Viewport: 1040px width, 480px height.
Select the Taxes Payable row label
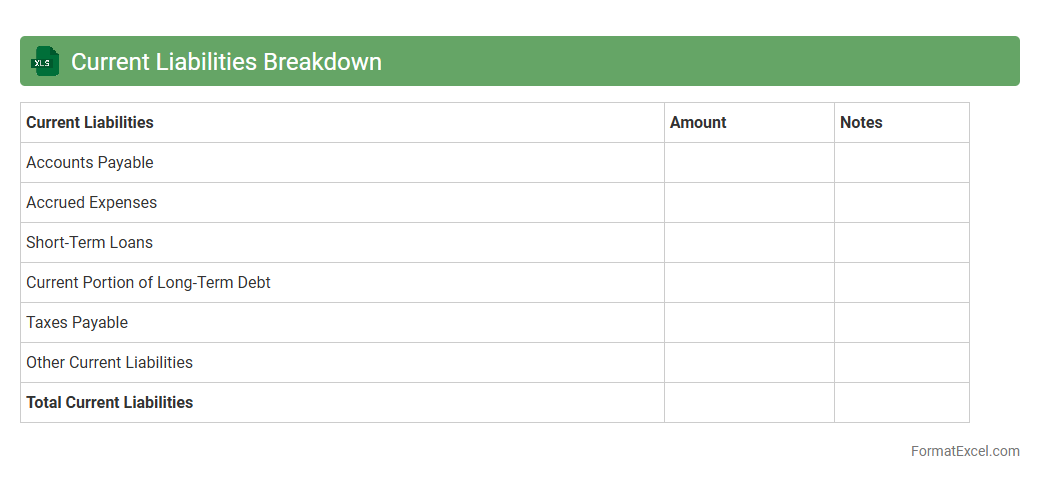(x=77, y=322)
